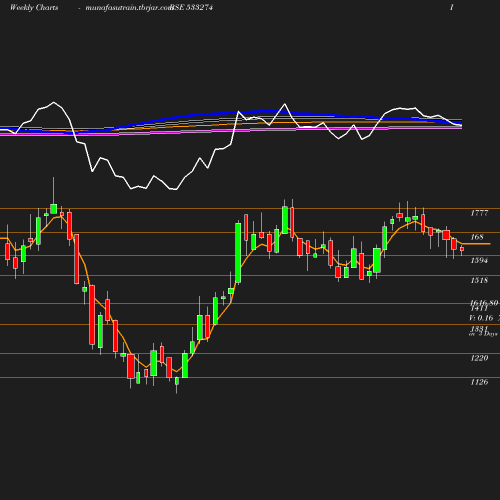Click the "Weekly Charts" title text
Screen dimensions: 500x500
[x=34, y=8]
